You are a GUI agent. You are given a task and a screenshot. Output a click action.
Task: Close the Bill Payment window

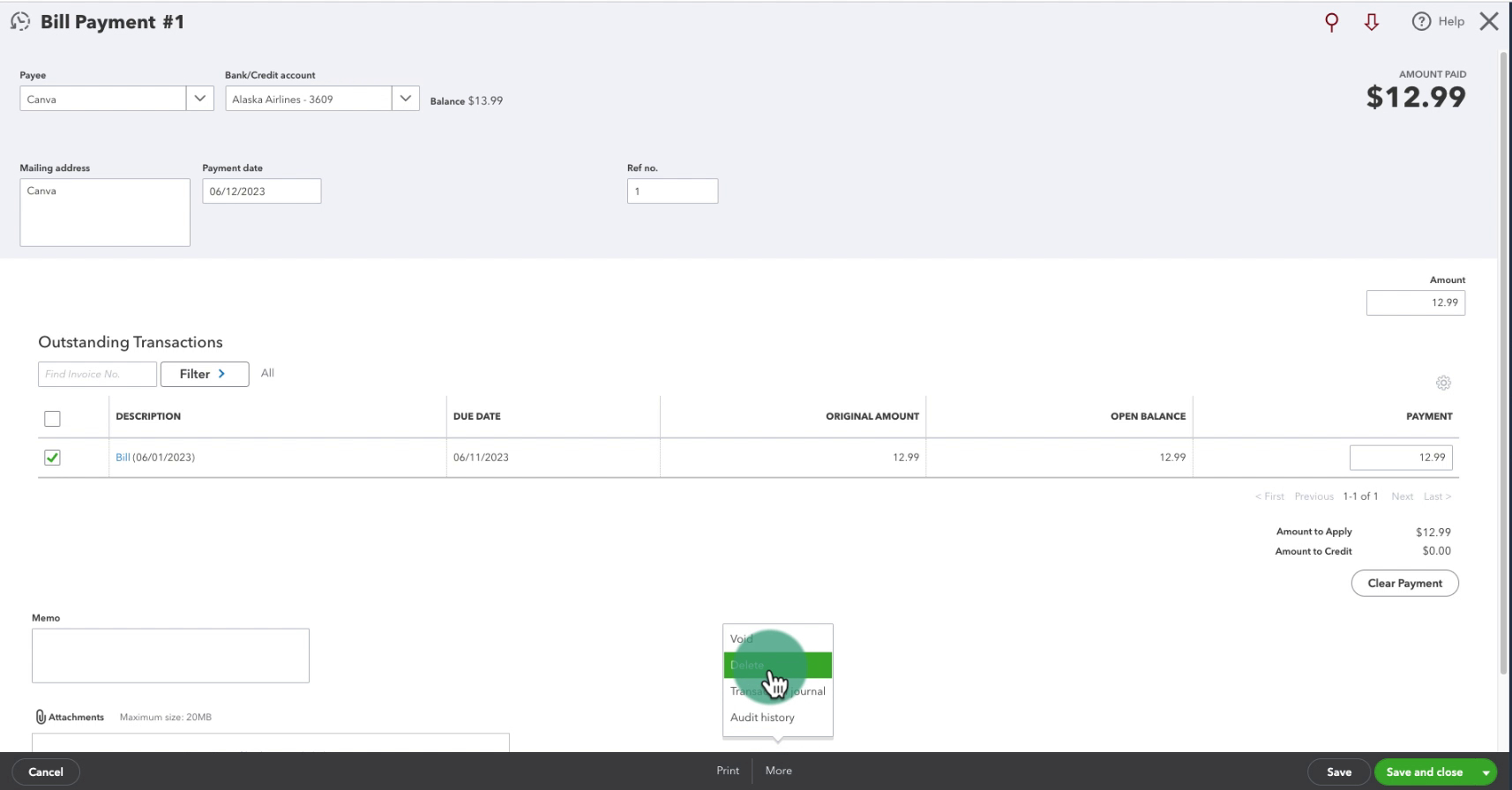pos(1489,22)
